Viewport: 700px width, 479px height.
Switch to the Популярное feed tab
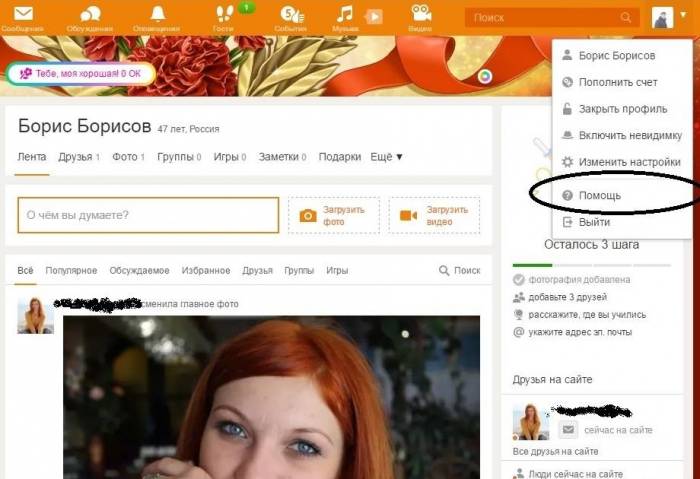pyautogui.click(x=71, y=271)
